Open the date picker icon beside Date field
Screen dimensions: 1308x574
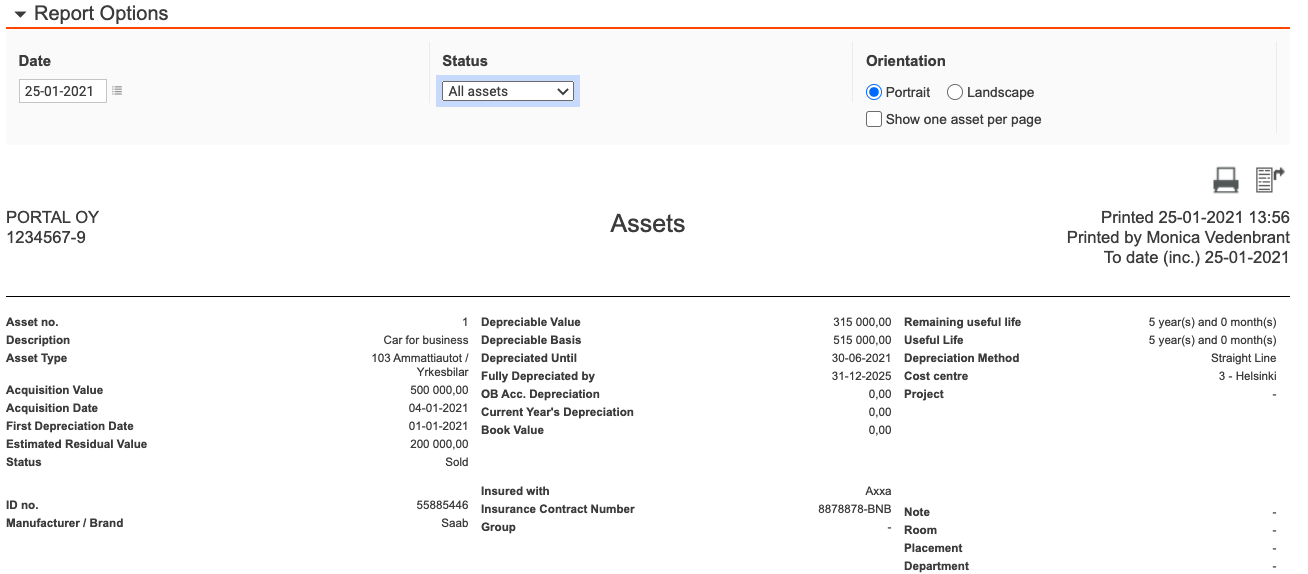pyautogui.click(x=117, y=91)
